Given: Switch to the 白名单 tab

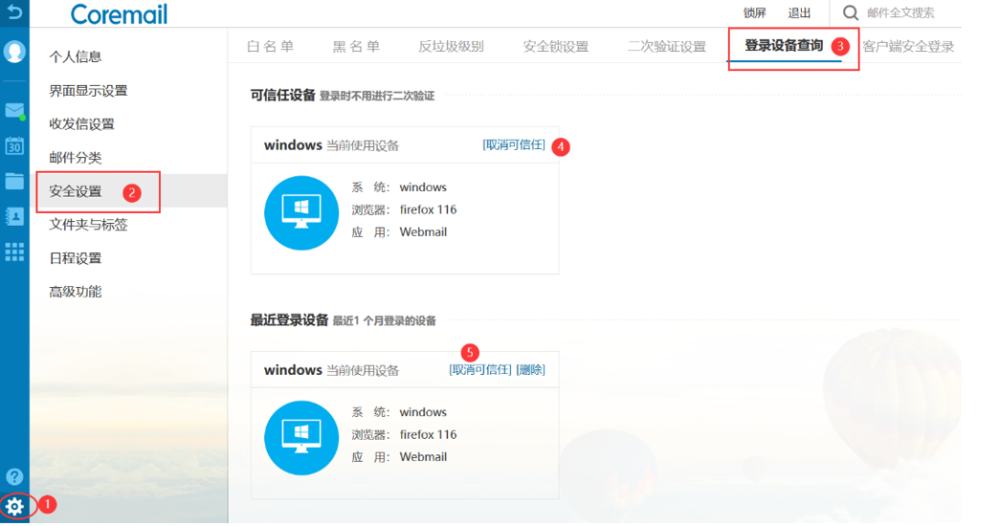Looking at the screenshot, I should coord(270,47).
